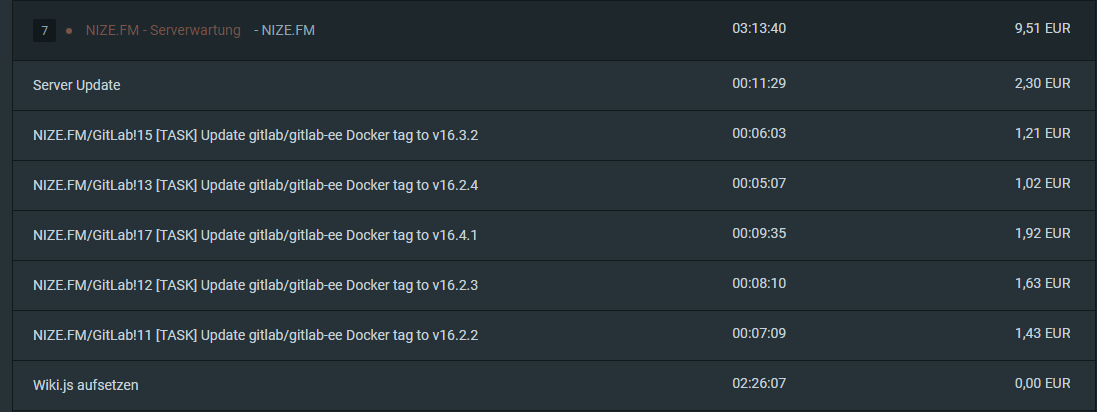The image size is (1097, 412).
Task: Click the 1,21 EUR amount for GitLab!15
Action: (1042, 133)
